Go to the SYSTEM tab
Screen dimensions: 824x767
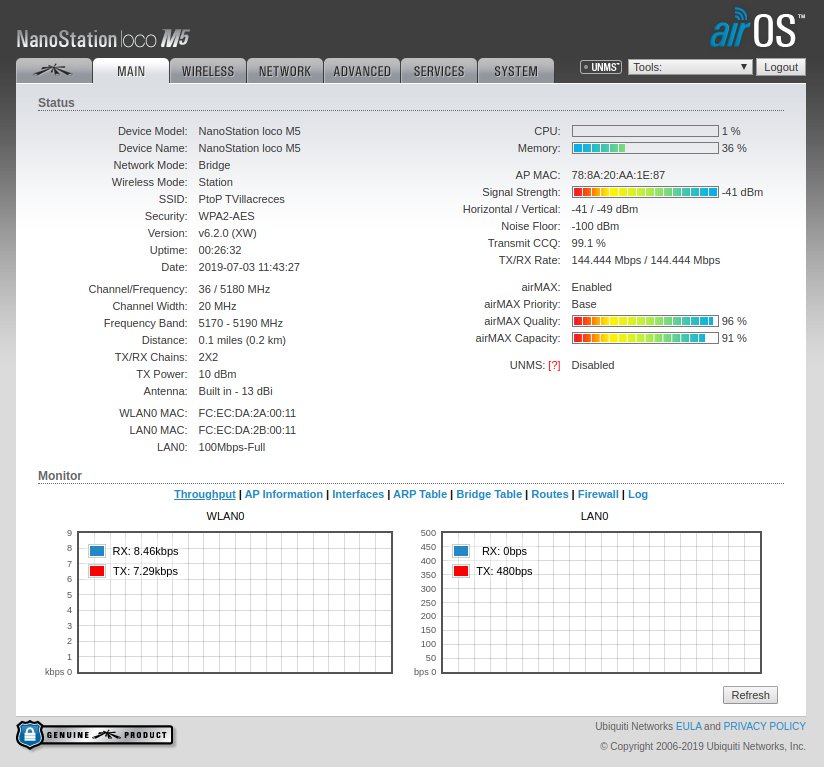pos(516,71)
